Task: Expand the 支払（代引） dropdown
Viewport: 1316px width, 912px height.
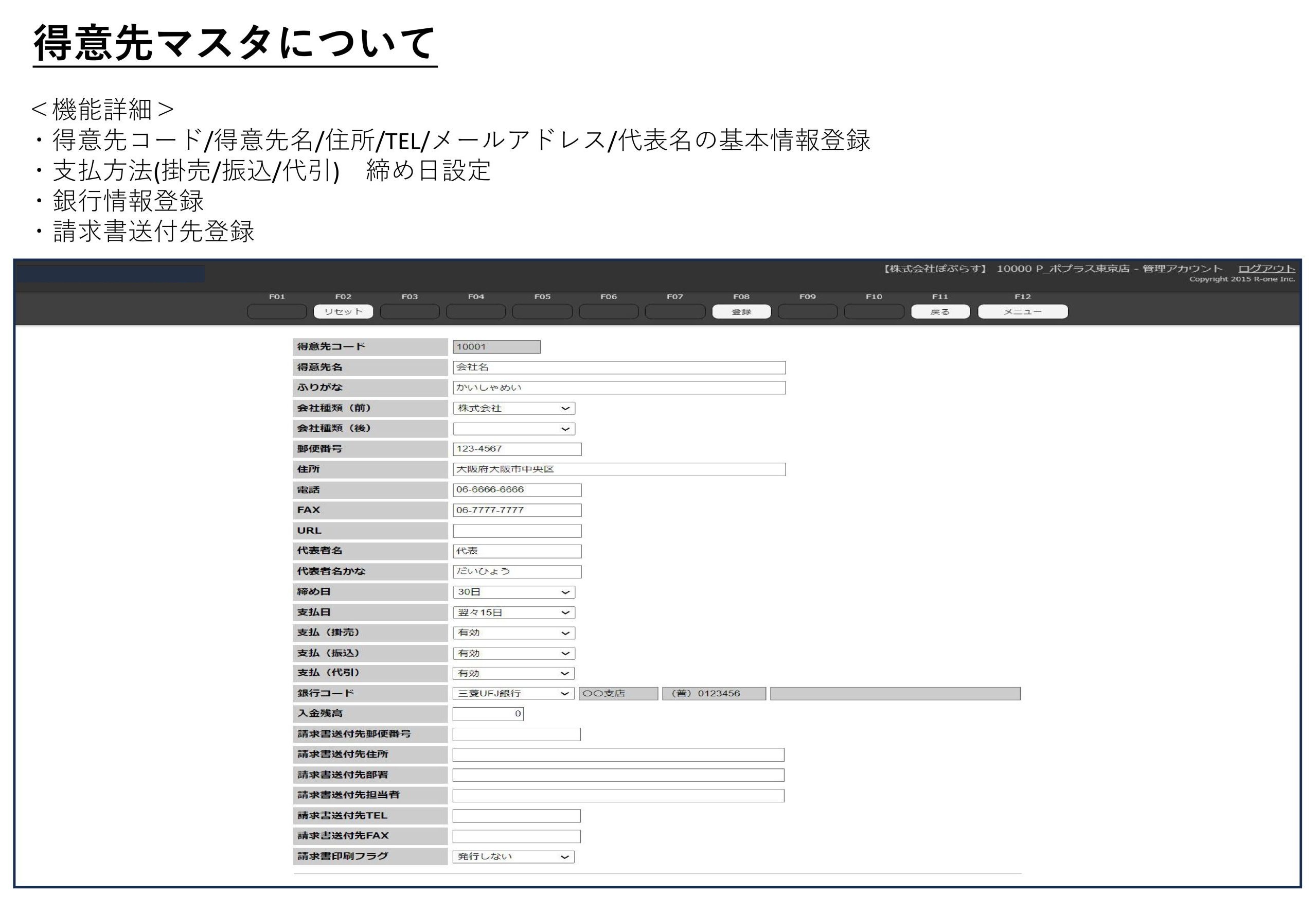Action: 513,673
